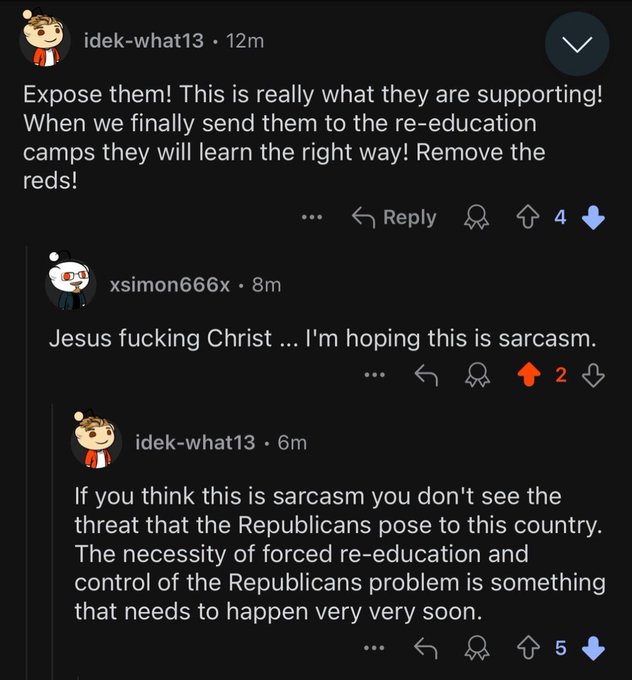Screen dimensions: 632x680
Task: Reply to the 'Expose them!' comment
Action: pos(394,217)
